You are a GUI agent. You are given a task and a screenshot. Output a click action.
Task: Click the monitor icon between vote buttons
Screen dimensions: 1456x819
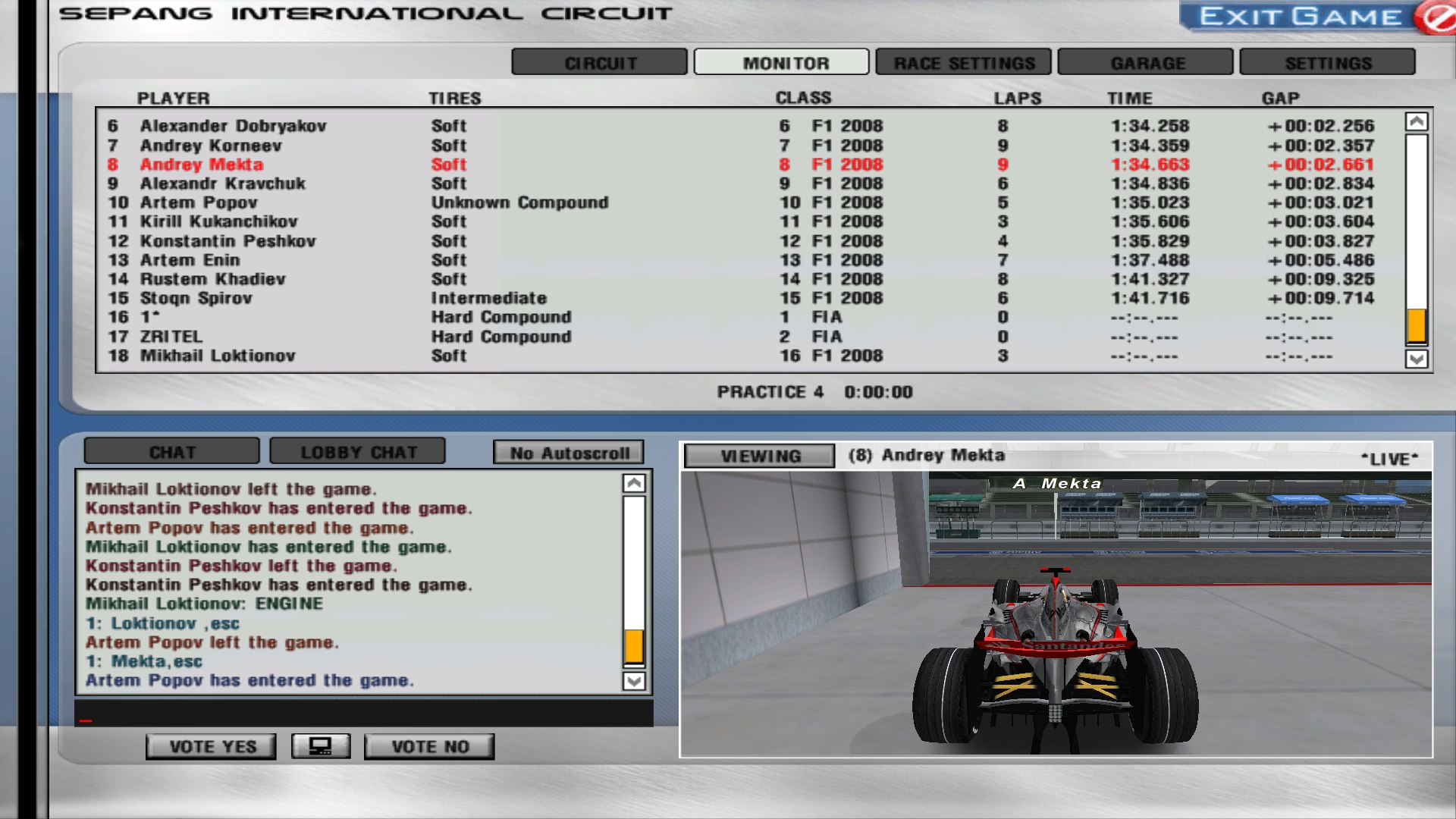pos(321,746)
